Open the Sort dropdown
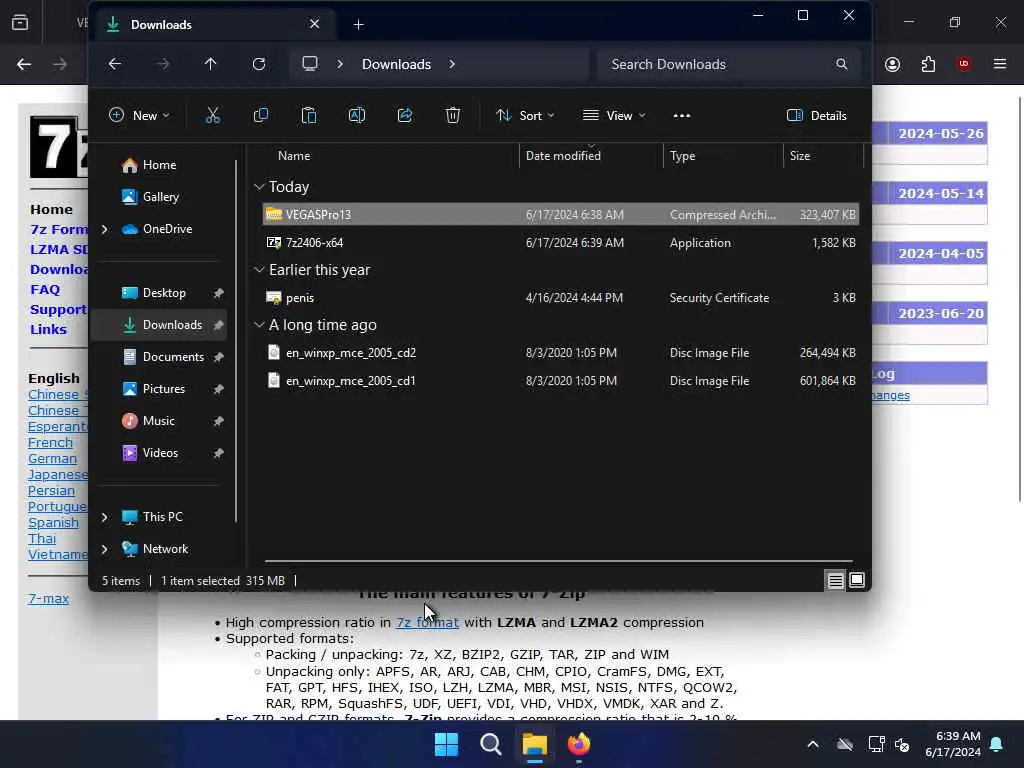Screen dimensions: 1024x768 525,116
